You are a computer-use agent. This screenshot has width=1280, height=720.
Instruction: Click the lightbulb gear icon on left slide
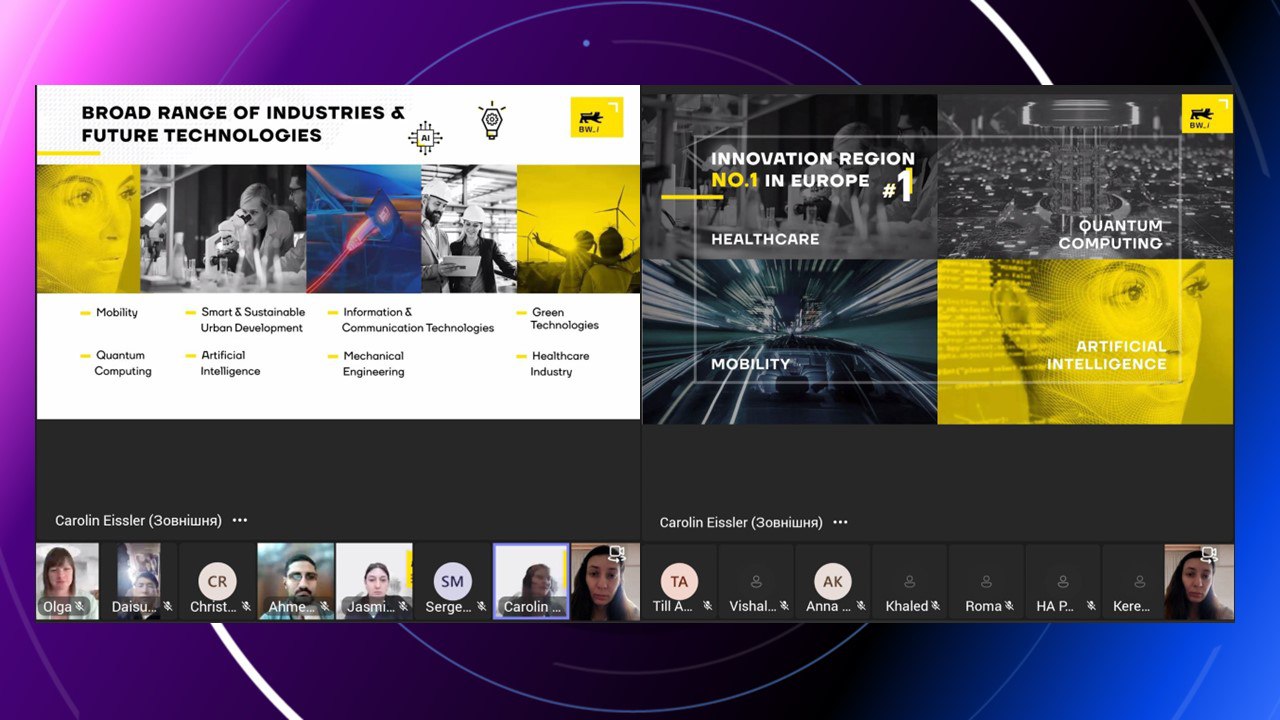492,119
